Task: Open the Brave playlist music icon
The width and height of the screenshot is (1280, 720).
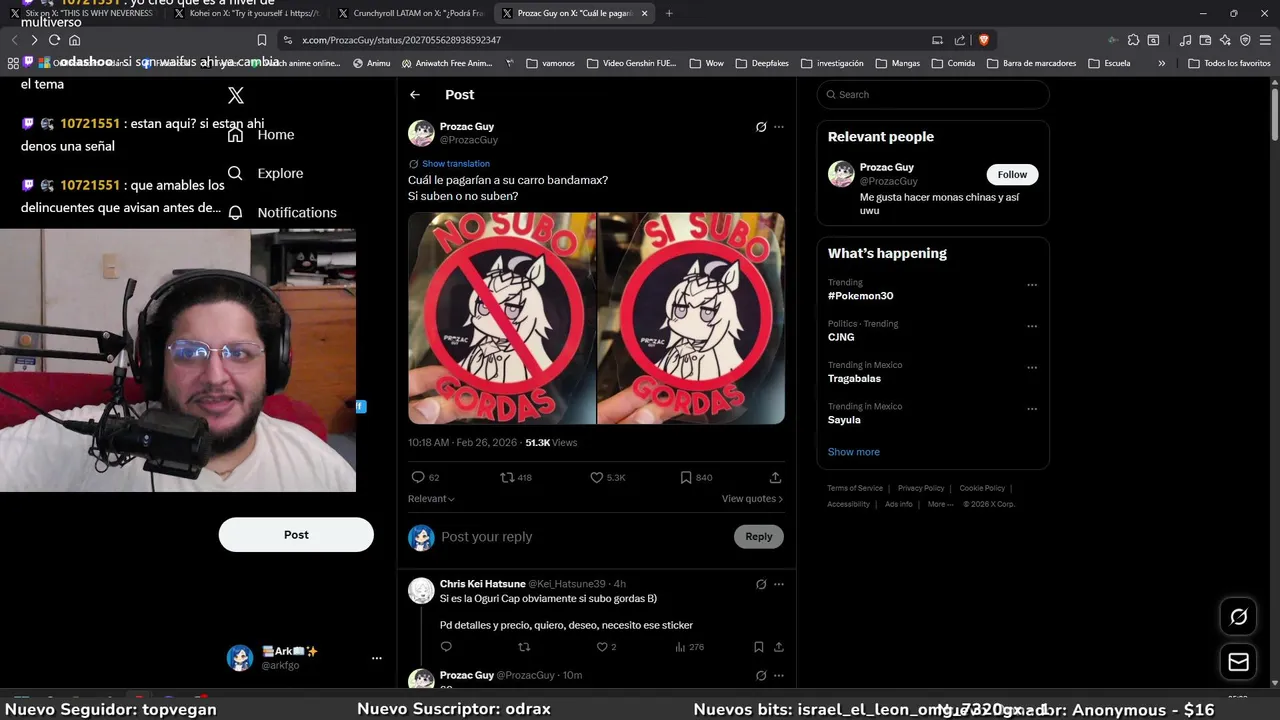Action: (x=1185, y=40)
